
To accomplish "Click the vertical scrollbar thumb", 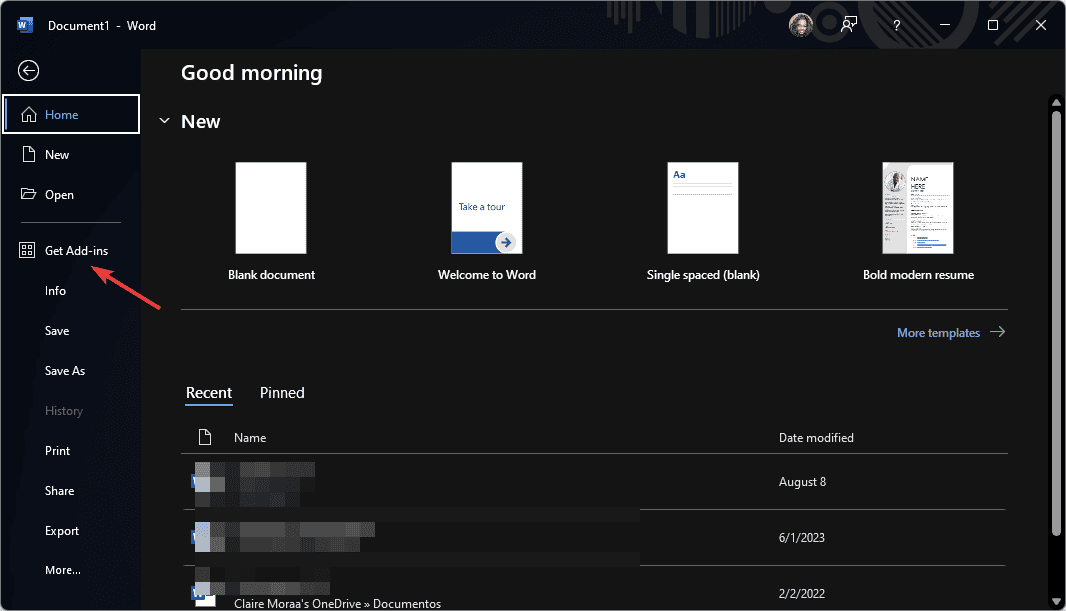I will (x=1056, y=323).
